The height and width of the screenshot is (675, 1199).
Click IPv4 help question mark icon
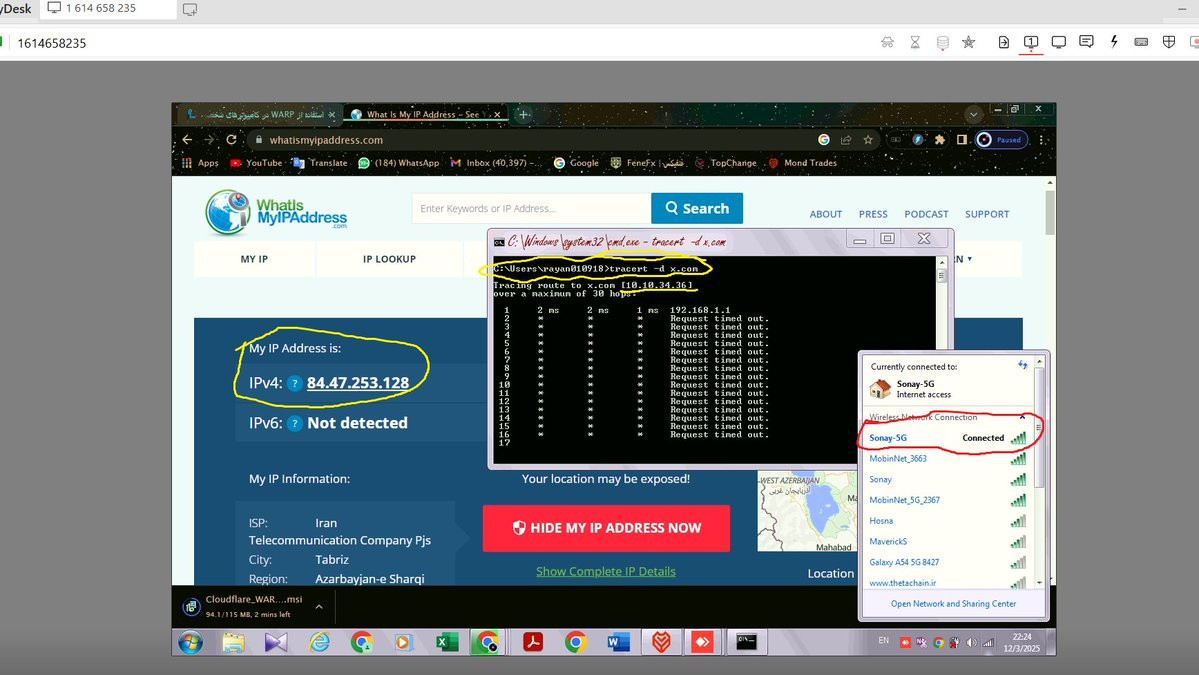(294, 384)
